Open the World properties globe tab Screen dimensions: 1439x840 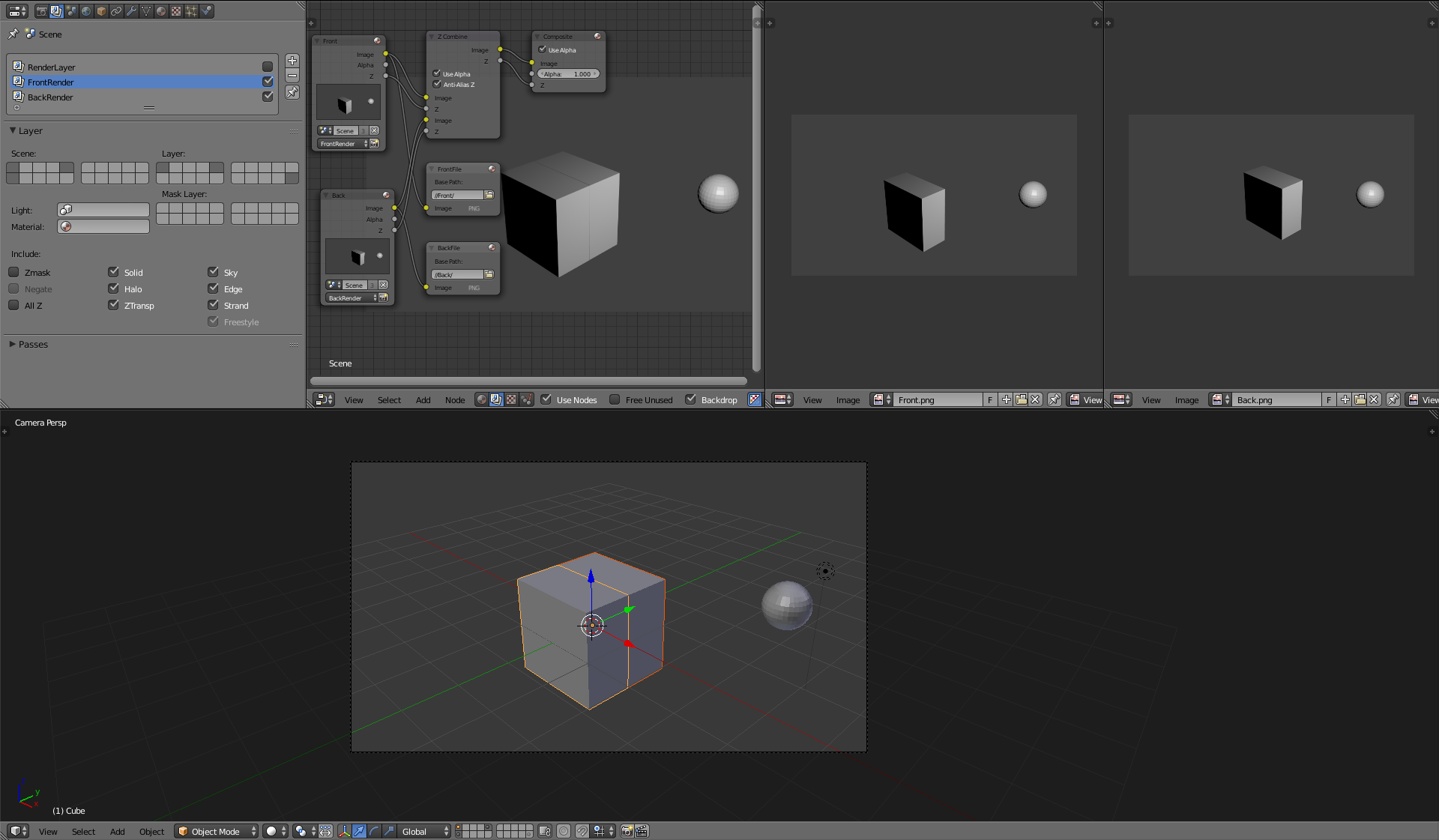click(86, 11)
